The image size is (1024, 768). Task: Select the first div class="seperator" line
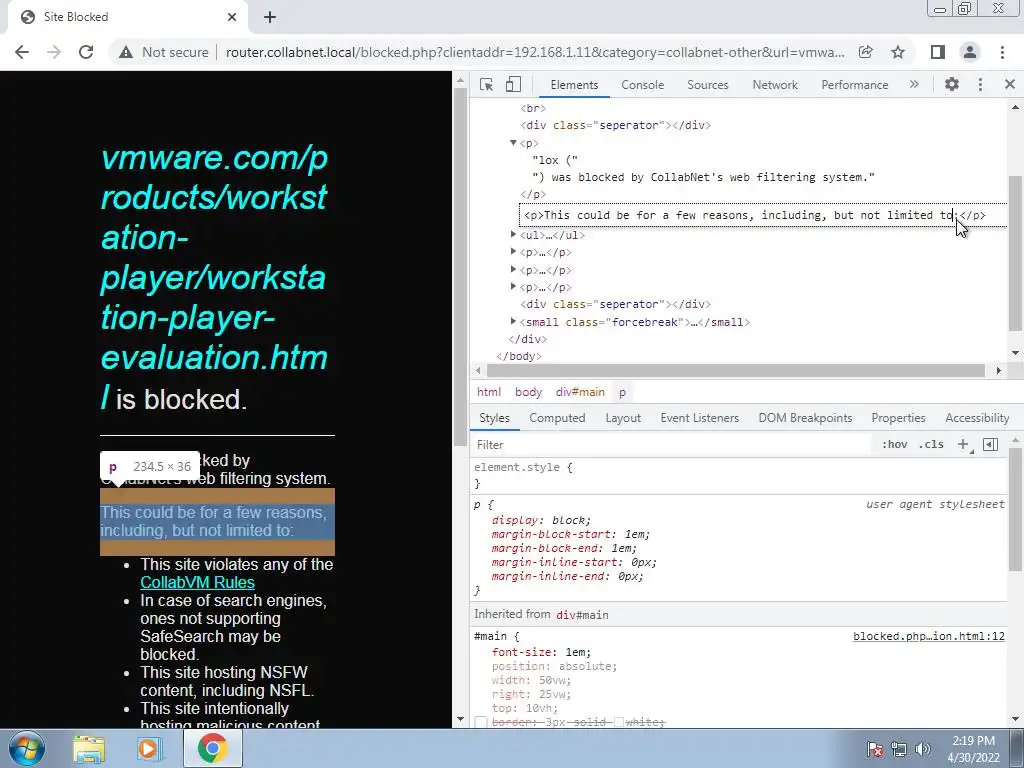[x=616, y=125]
